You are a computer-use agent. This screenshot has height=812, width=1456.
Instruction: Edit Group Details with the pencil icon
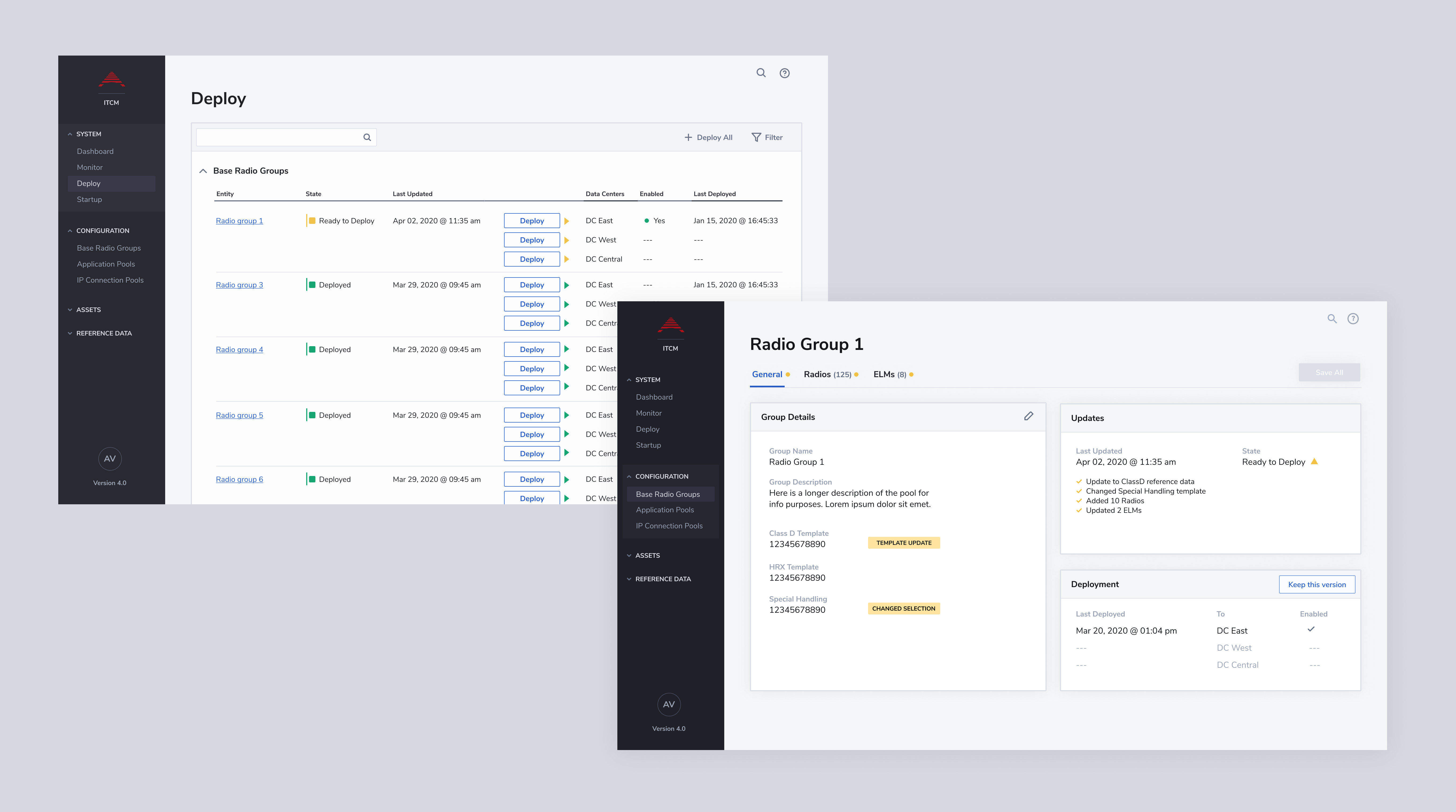1029,416
